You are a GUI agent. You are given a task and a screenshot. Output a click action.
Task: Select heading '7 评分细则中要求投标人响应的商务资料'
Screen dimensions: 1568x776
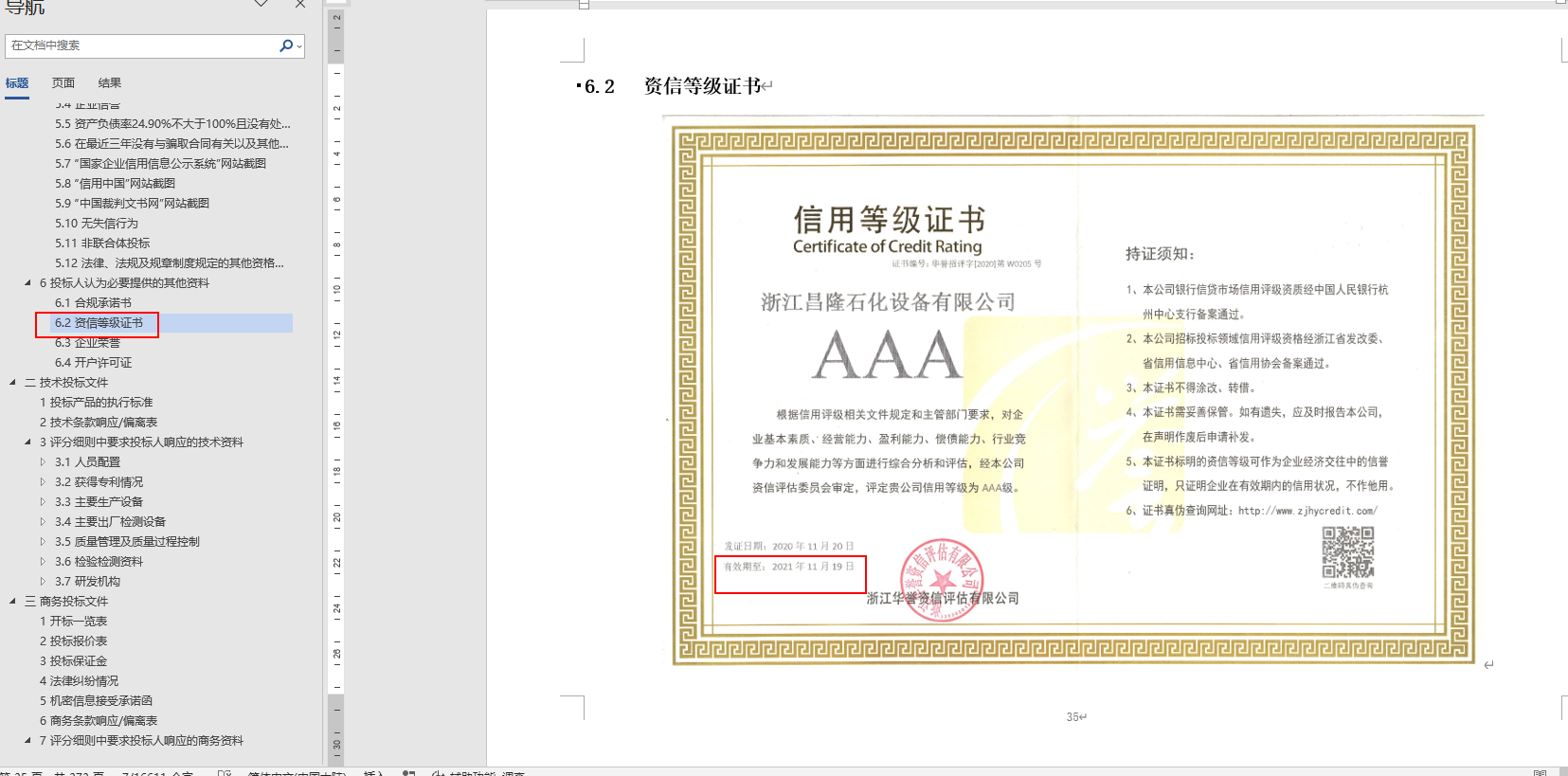(x=141, y=741)
